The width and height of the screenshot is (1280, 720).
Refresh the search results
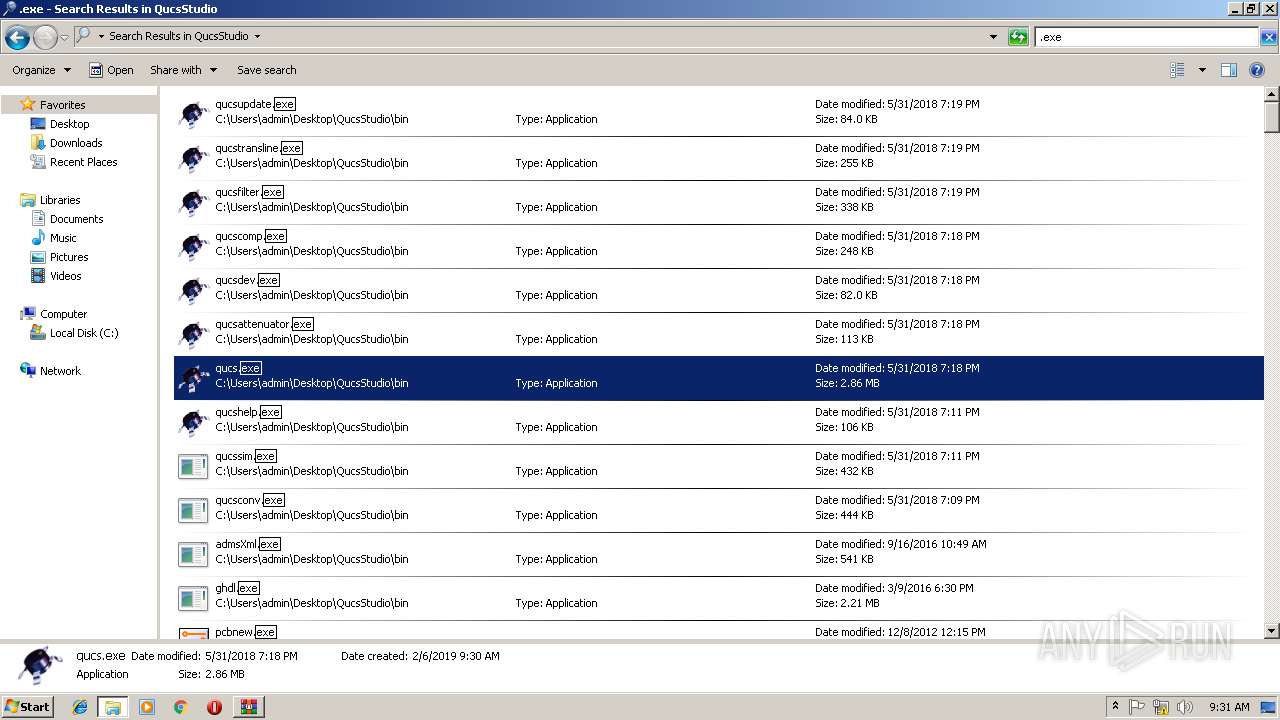coord(1018,37)
